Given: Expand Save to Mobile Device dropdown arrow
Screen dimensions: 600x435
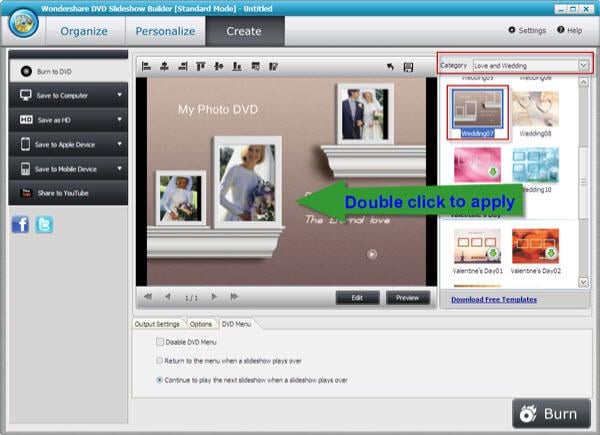Looking at the screenshot, I should pyautogui.click(x=119, y=168).
